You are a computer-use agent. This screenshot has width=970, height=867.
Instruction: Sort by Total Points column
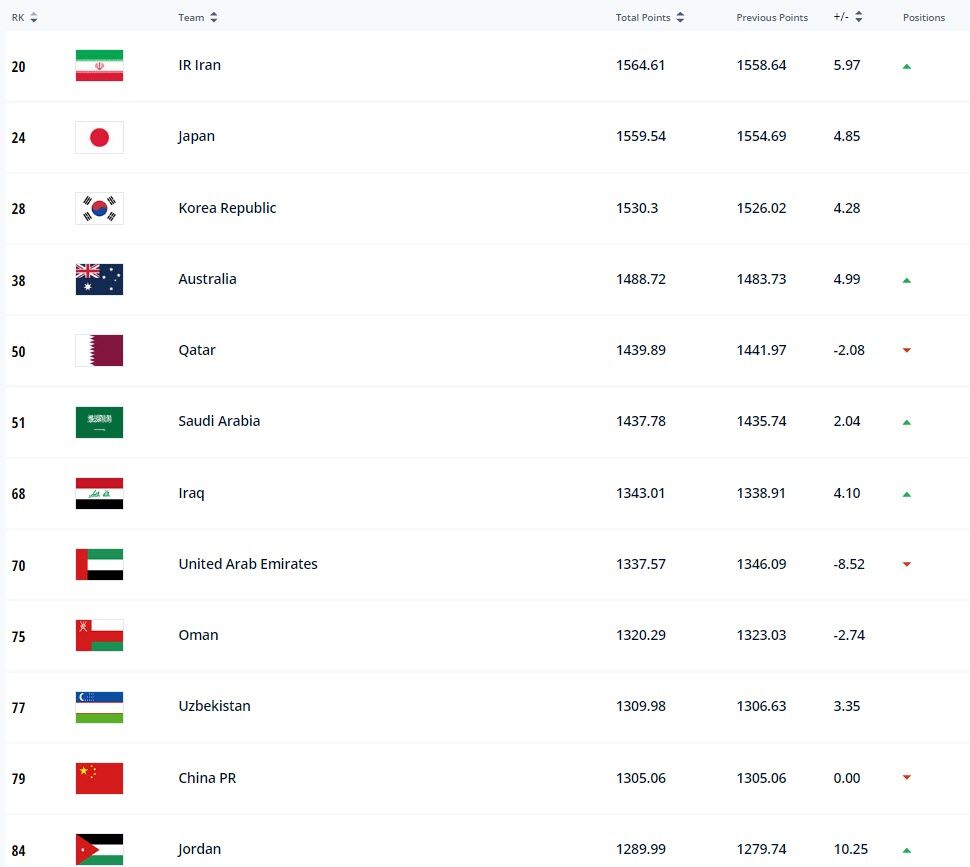[x=680, y=16]
